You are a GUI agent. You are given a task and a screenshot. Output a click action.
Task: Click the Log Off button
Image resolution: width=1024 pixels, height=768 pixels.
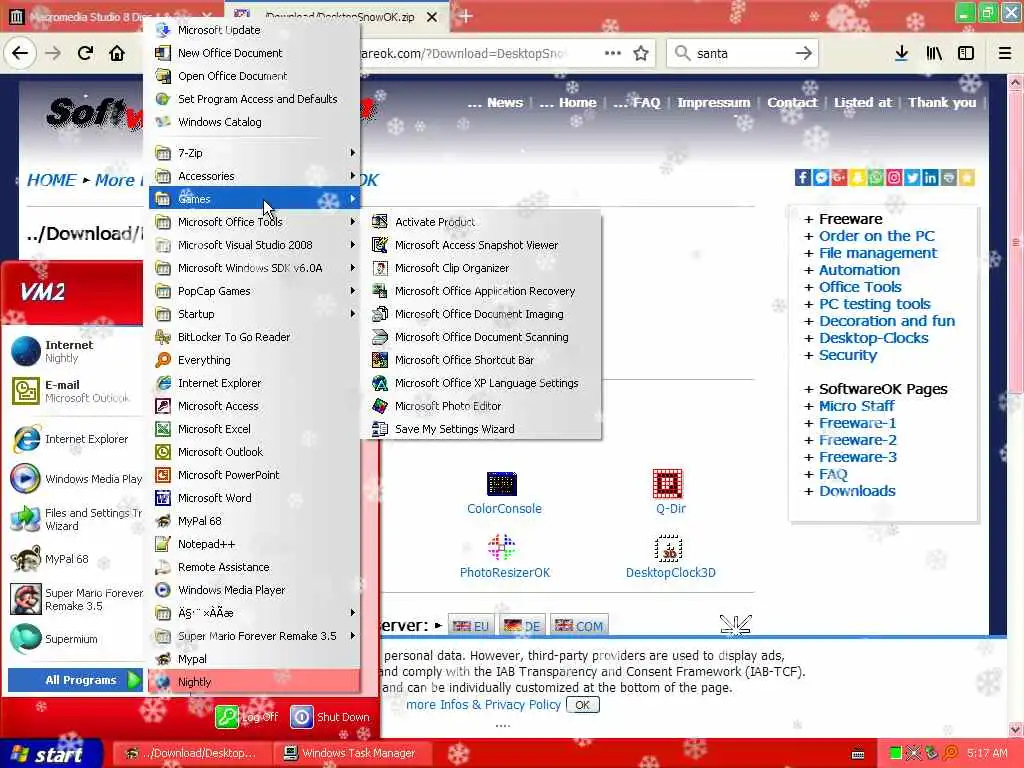248,716
